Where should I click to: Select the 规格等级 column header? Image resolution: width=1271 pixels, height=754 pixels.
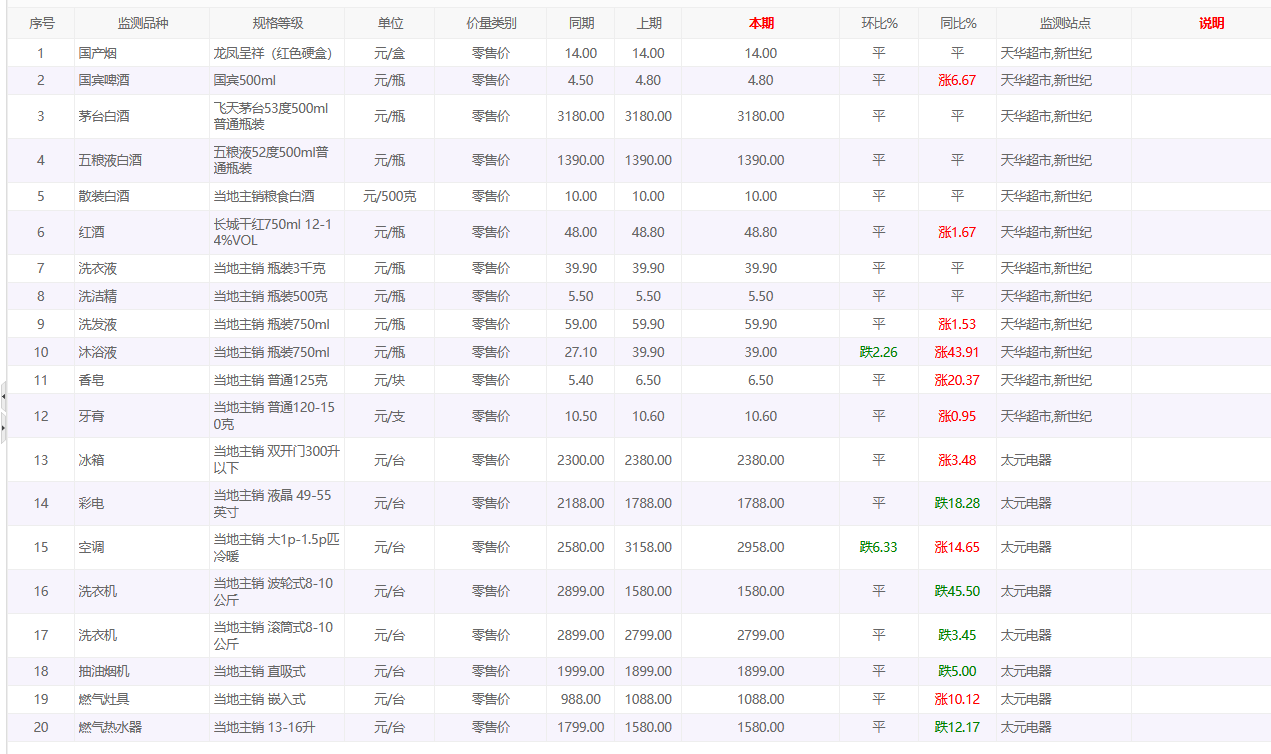pyautogui.click(x=277, y=23)
